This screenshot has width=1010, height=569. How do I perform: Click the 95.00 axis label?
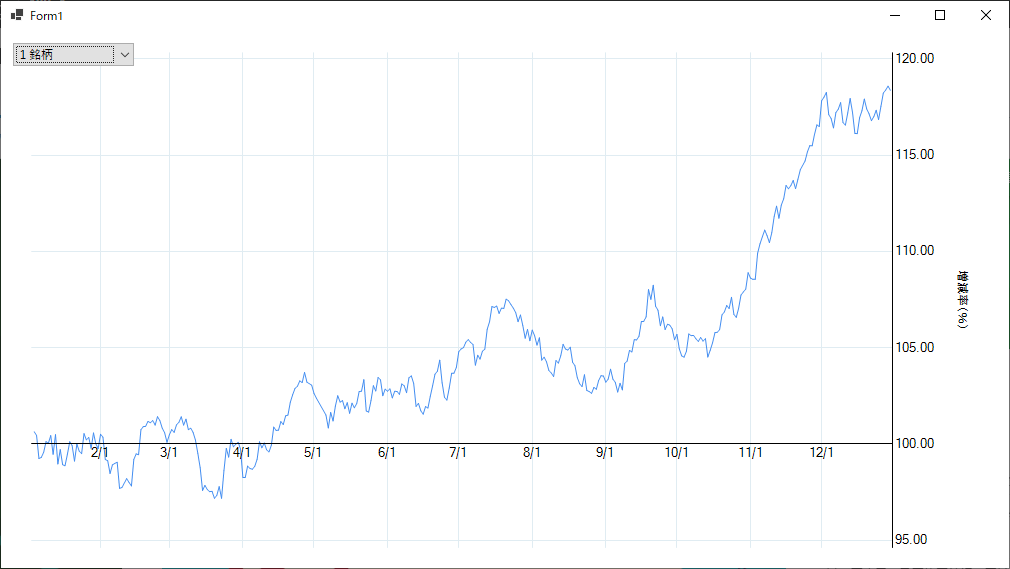[911, 539]
